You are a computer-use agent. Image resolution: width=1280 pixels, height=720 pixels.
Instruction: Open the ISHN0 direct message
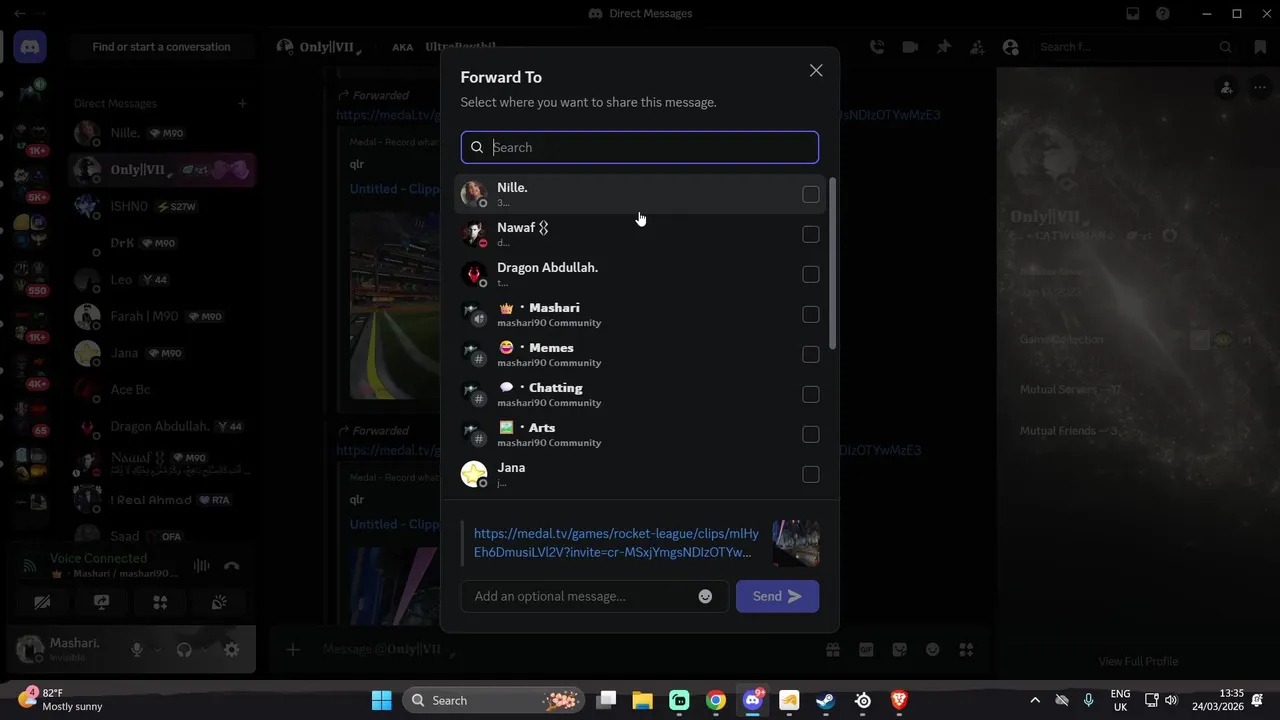point(162,206)
